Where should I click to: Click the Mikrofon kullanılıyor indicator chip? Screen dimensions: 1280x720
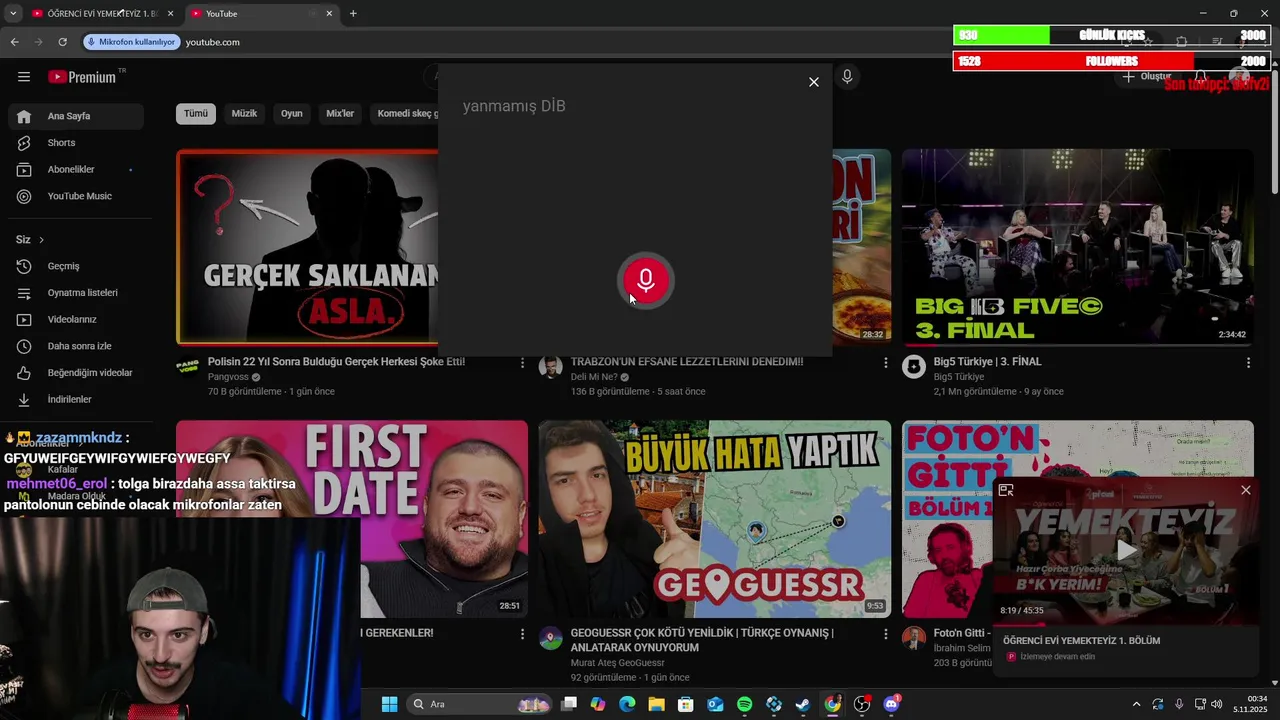pos(131,42)
